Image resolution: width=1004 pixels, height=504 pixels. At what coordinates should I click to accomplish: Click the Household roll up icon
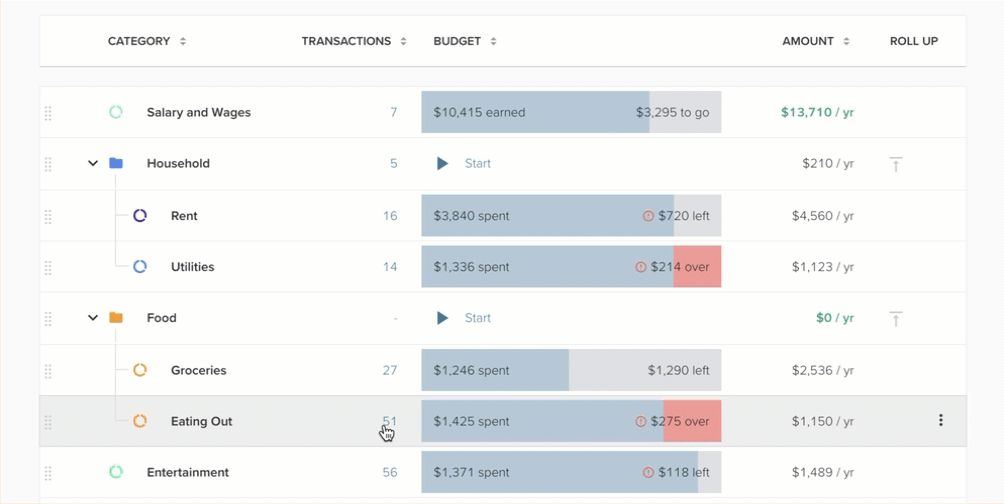(896, 164)
